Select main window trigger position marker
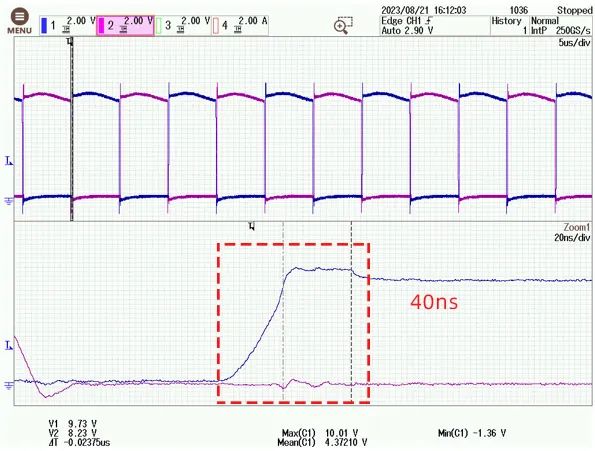The height and width of the screenshot is (451, 595). coord(69,41)
